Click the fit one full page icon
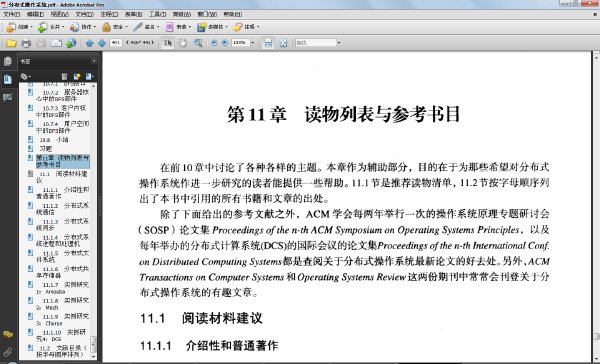The width and height of the screenshot is (600, 364). tap(283, 43)
